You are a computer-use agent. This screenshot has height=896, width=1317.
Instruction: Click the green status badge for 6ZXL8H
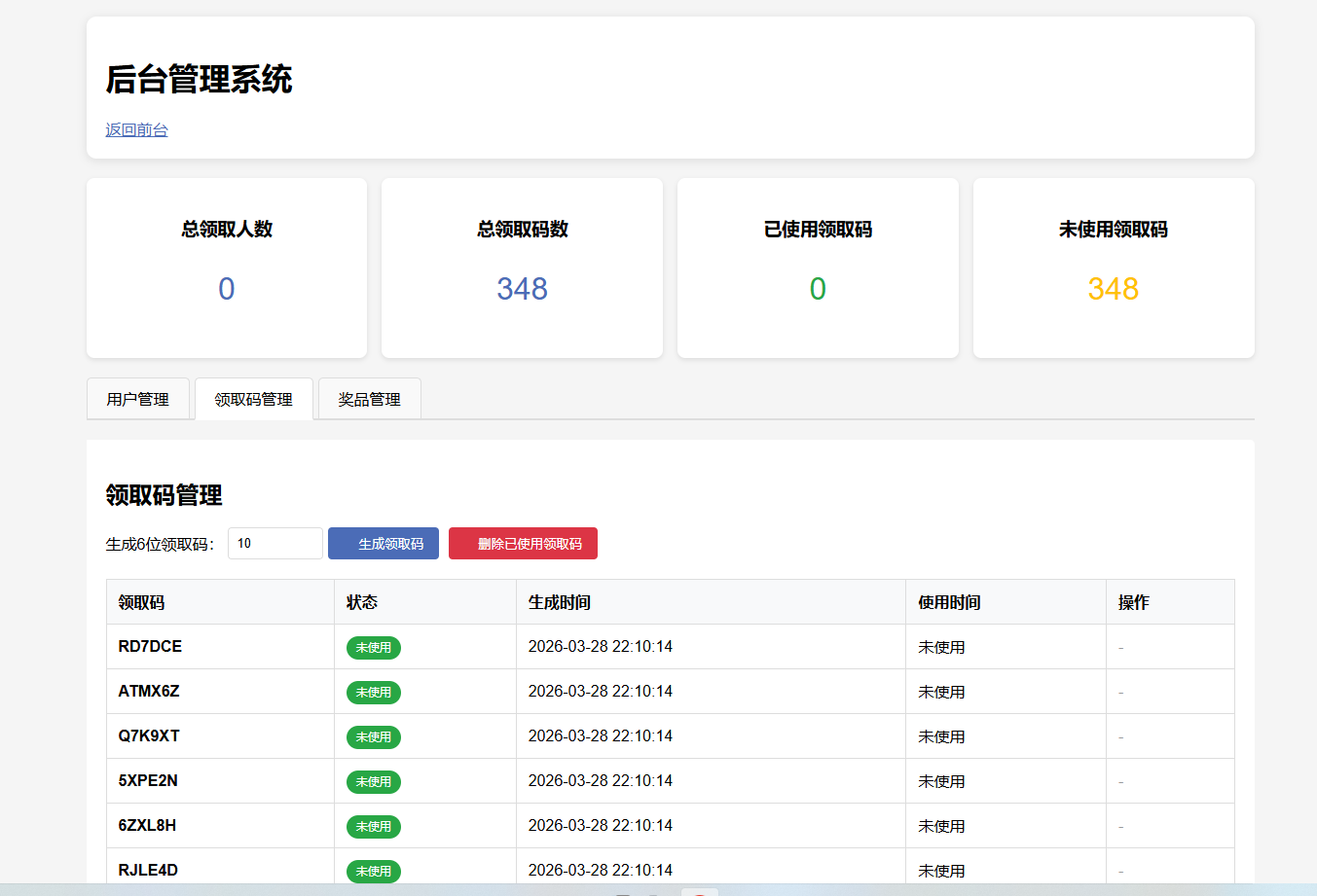[373, 827]
